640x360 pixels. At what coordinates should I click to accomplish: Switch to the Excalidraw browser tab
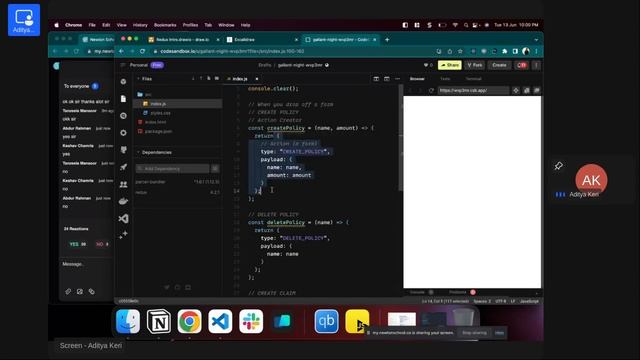261,40
